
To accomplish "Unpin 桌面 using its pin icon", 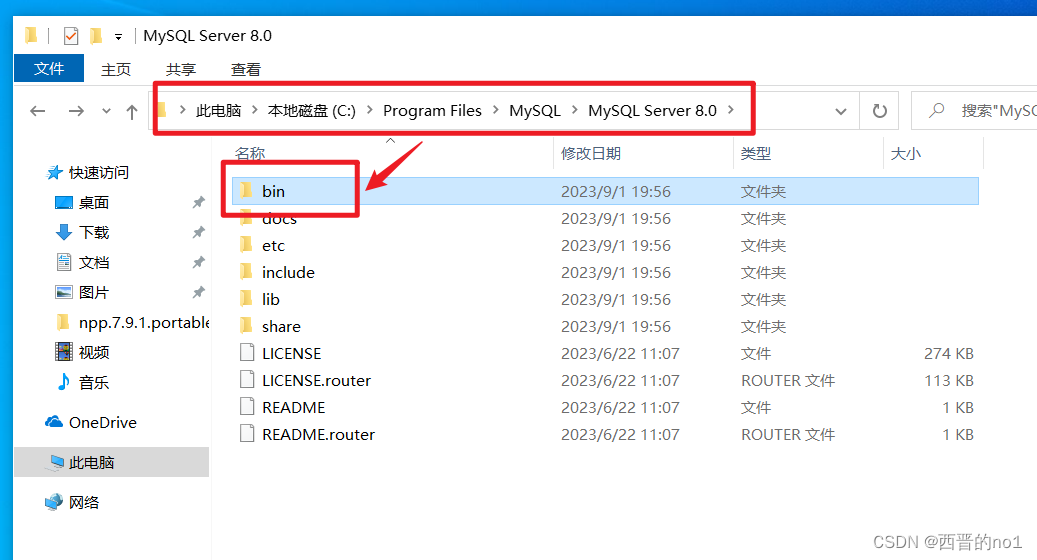I will [x=198, y=202].
